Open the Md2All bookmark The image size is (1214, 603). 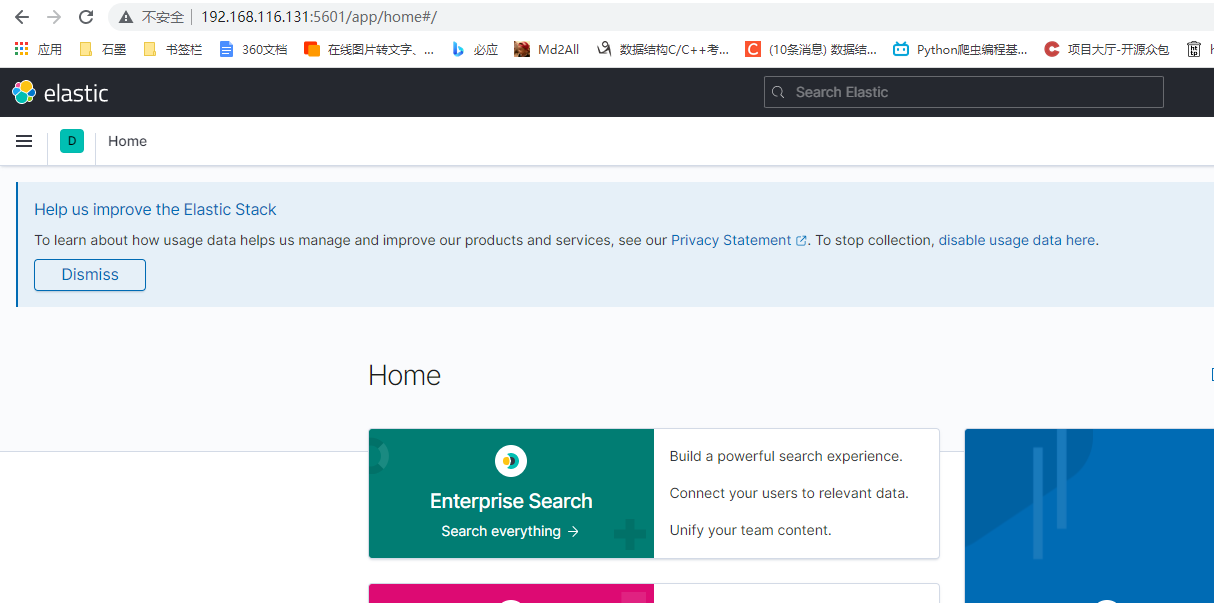click(546, 49)
